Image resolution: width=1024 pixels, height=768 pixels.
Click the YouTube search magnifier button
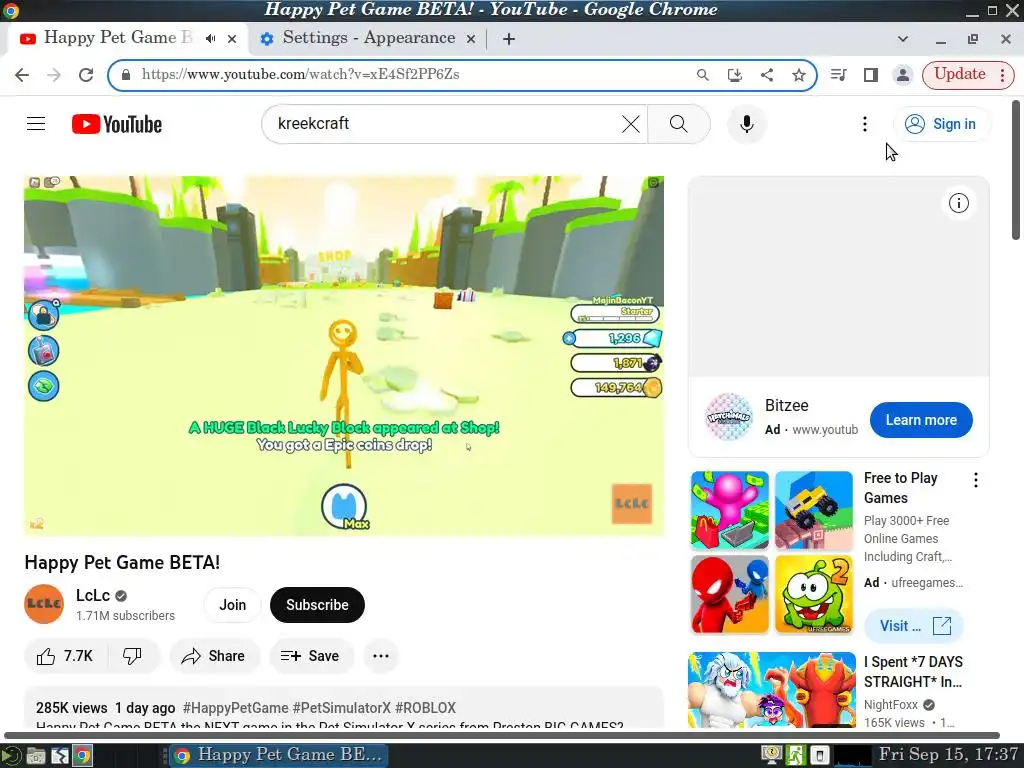coord(679,123)
